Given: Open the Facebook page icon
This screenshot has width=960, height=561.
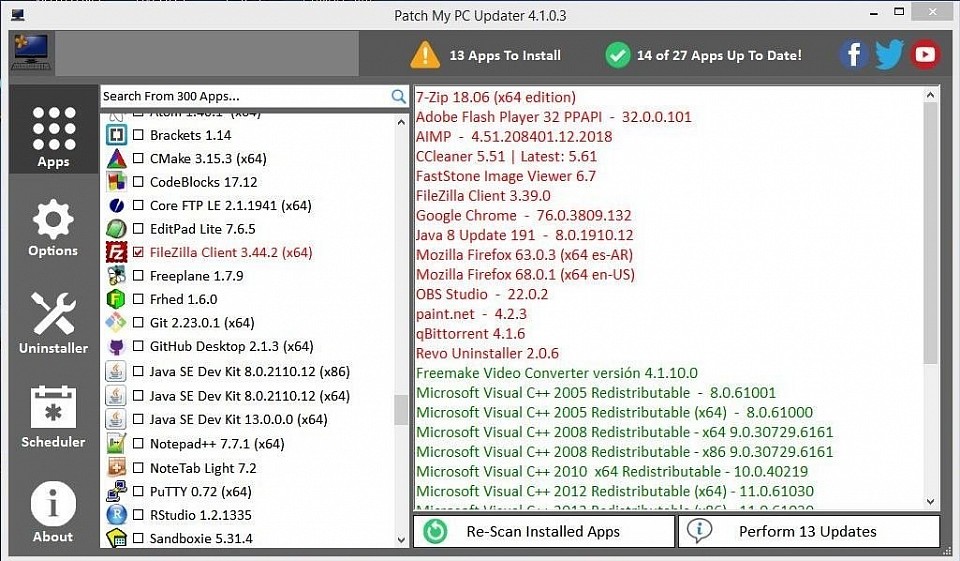Looking at the screenshot, I should (x=853, y=55).
